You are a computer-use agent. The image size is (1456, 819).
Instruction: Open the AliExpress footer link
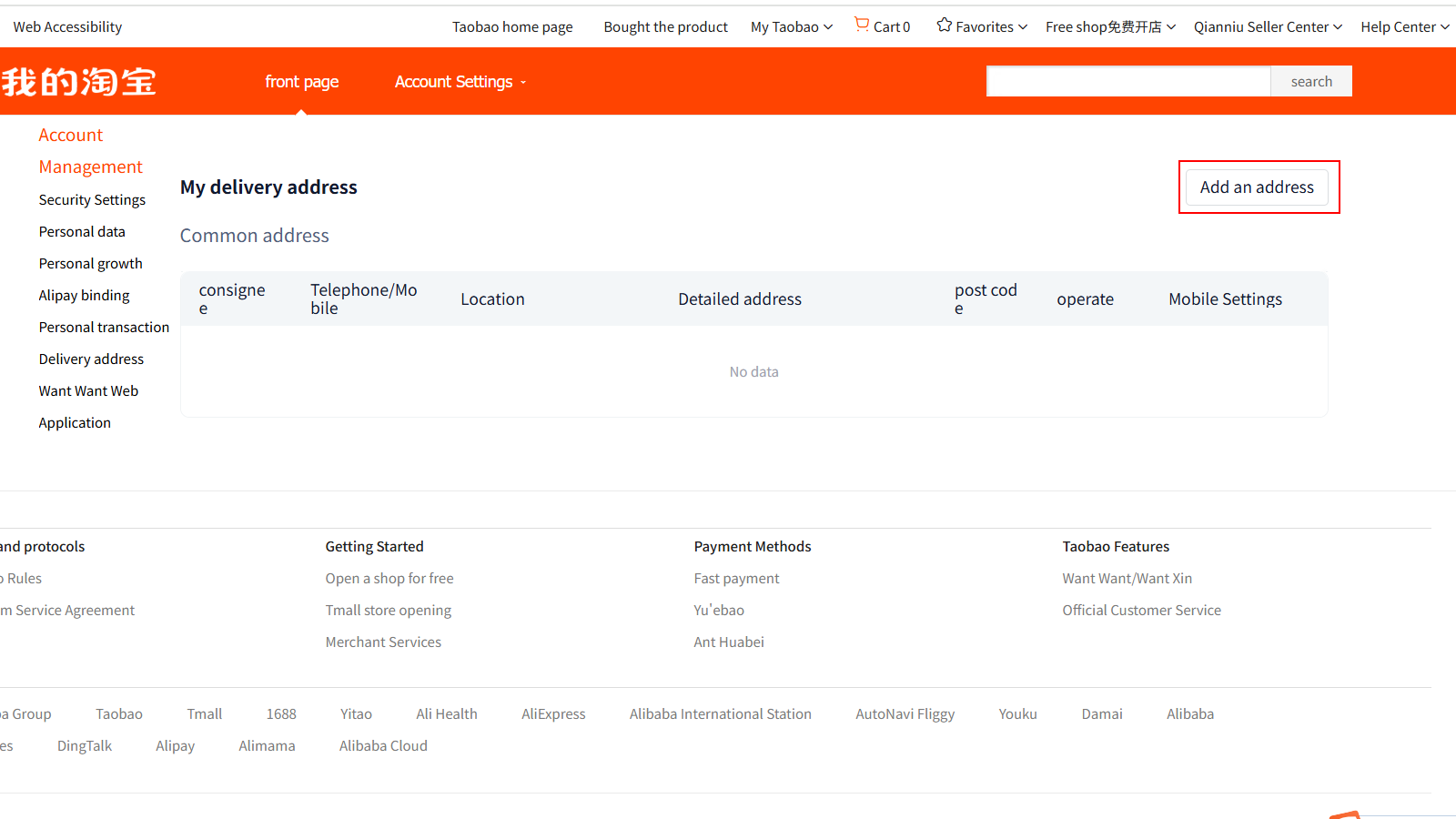(x=553, y=714)
